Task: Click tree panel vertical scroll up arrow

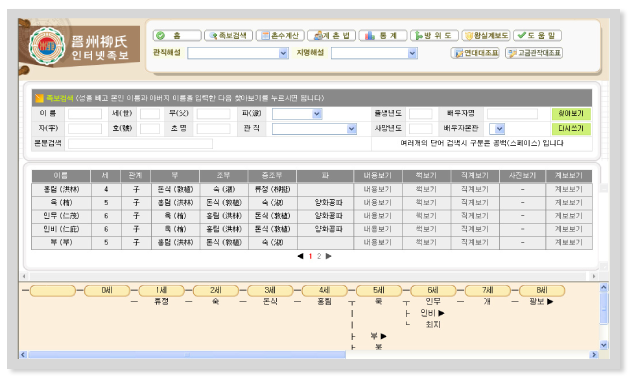Action: pos(604,288)
